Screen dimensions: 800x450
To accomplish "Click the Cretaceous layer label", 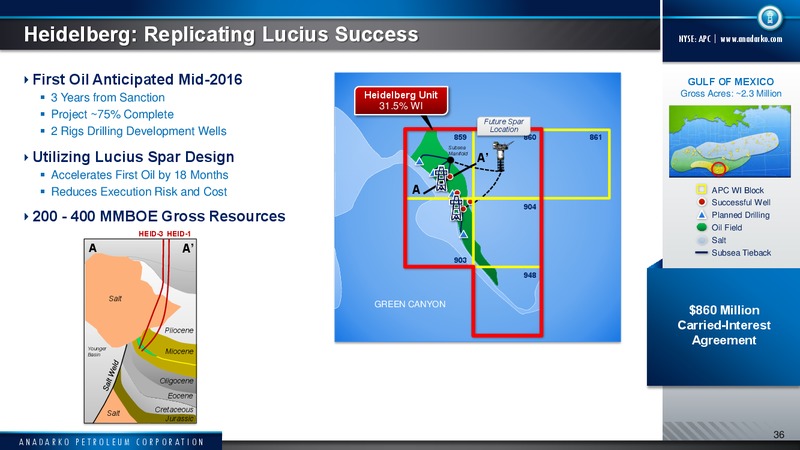I will (174, 409).
